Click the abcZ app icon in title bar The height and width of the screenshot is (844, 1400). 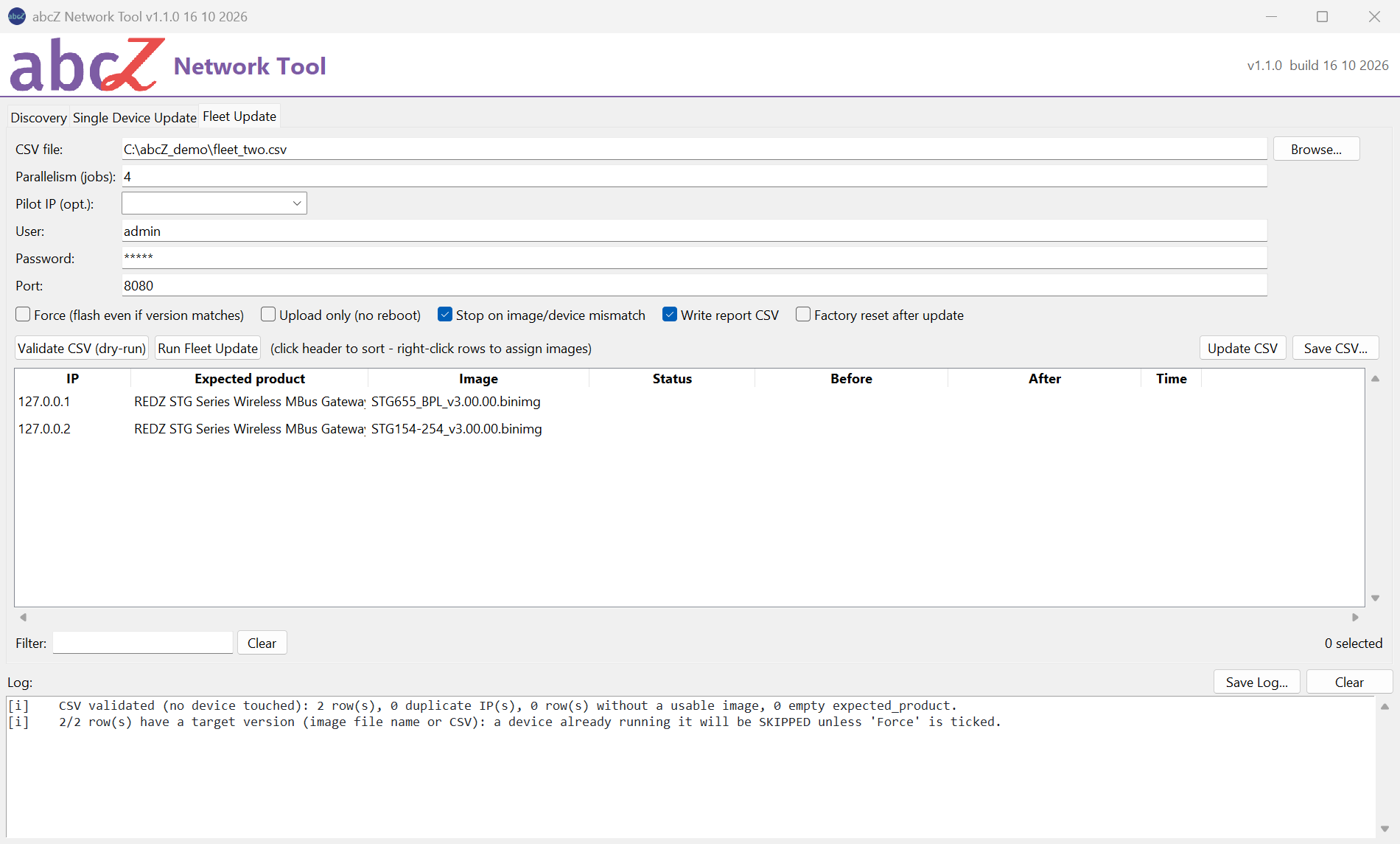[16, 16]
